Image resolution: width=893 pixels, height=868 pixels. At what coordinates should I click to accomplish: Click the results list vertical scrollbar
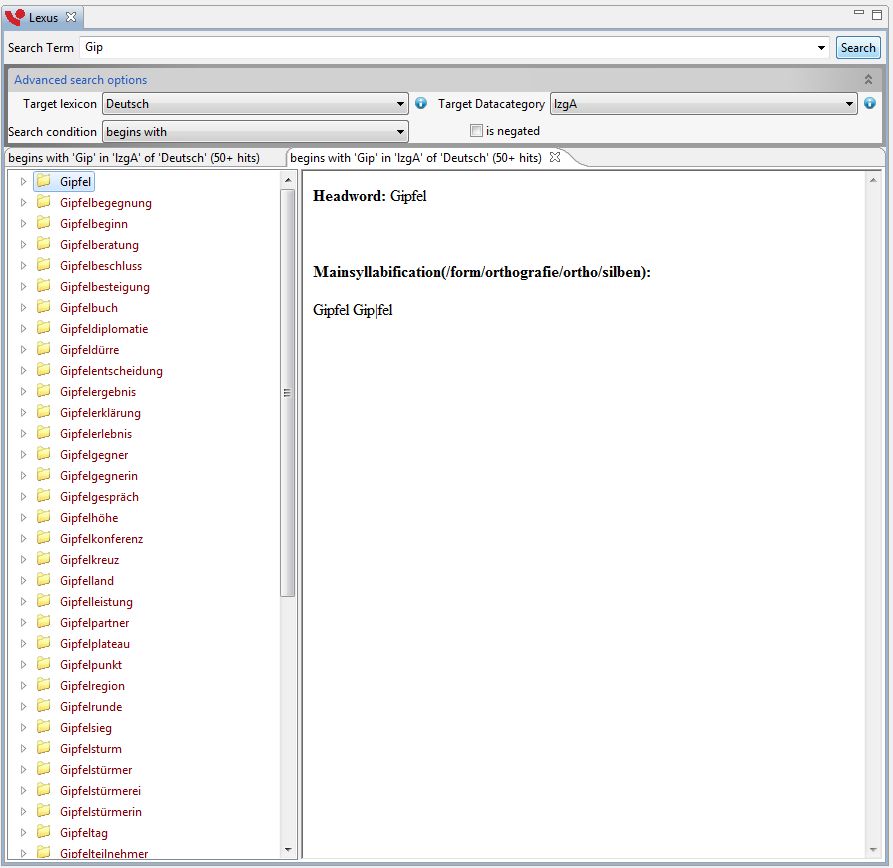click(x=288, y=392)
